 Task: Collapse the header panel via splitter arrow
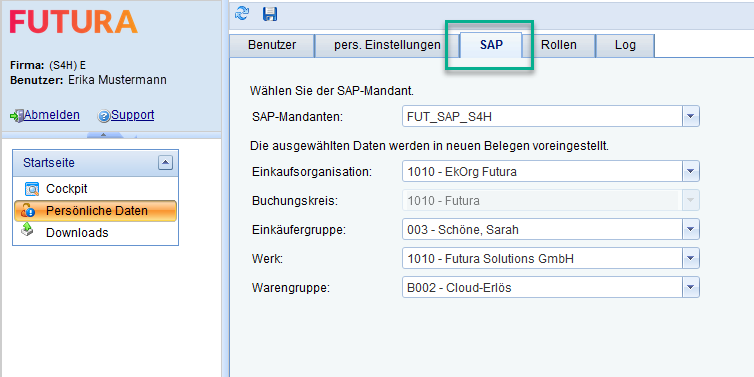pos(103,135)
